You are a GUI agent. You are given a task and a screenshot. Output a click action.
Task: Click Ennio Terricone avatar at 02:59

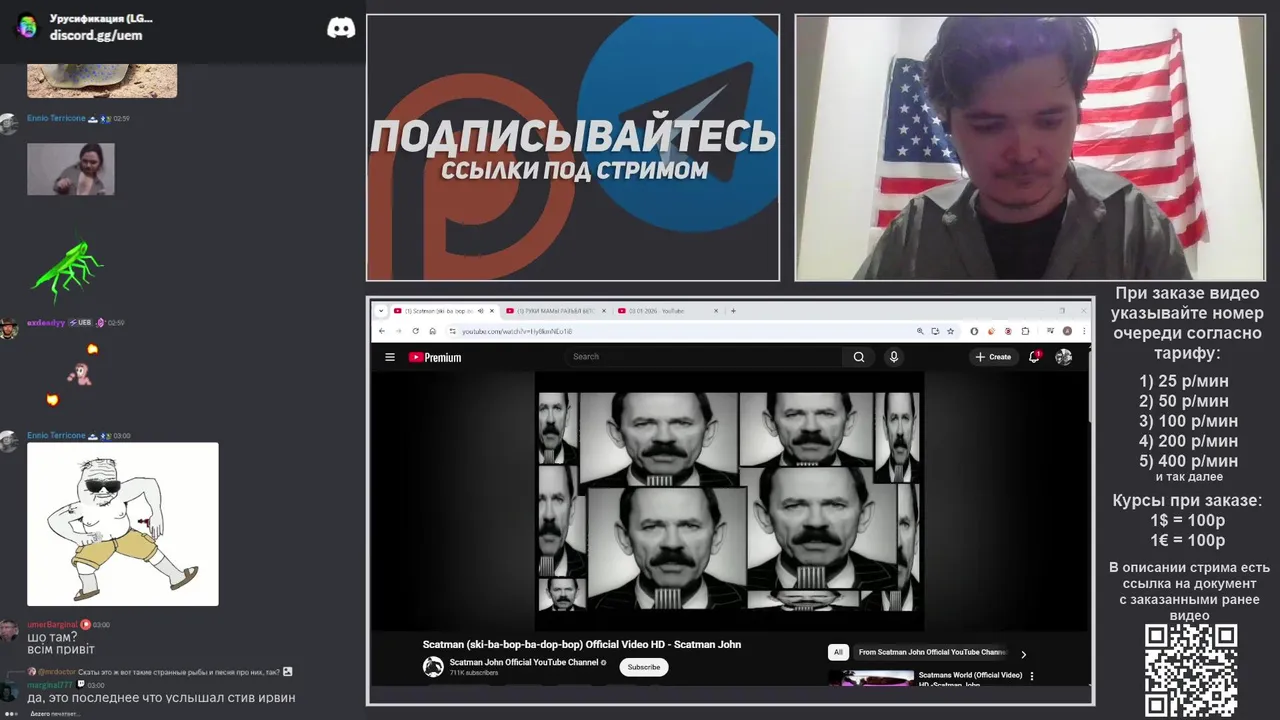click(9, 124)
